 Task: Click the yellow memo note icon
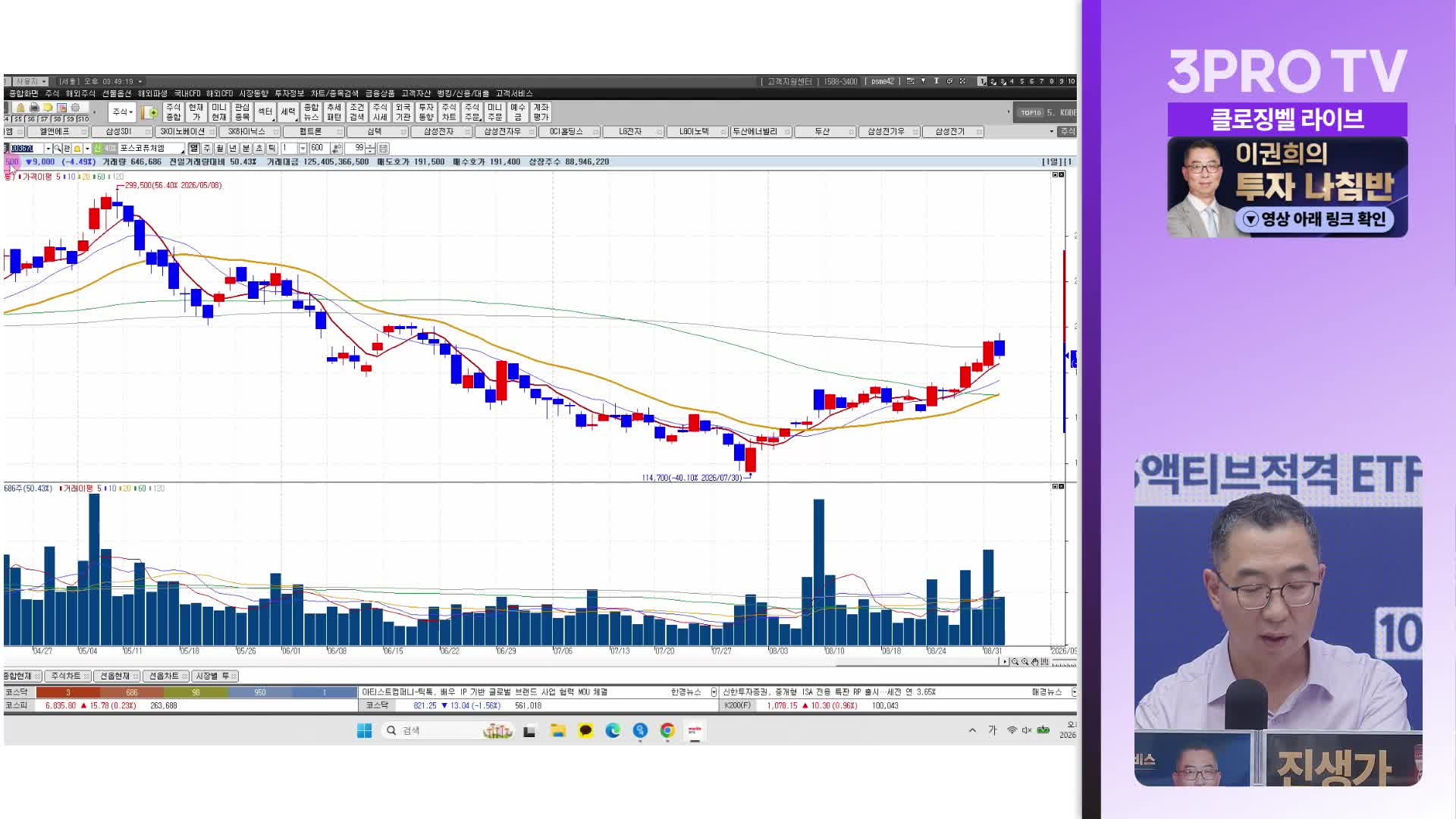[49, 108]
